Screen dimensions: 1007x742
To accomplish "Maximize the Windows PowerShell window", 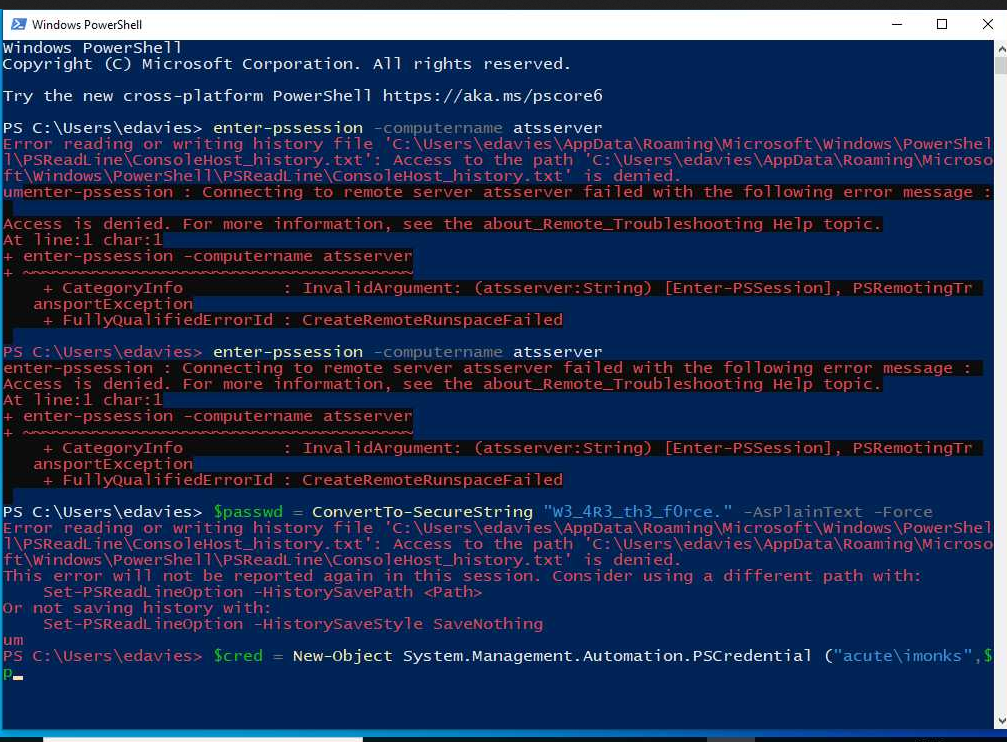I will coord(941,24).
